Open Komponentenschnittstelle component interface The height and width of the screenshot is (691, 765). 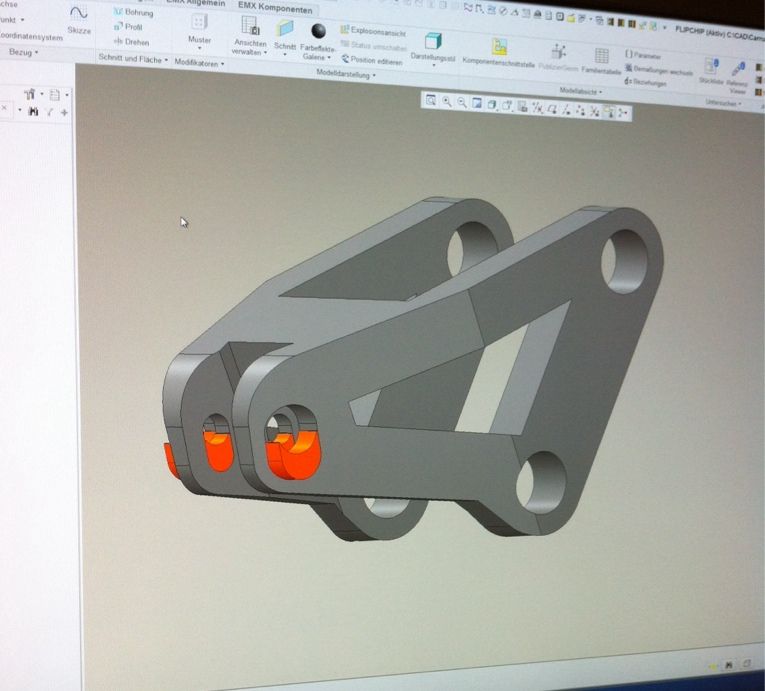coord(499,46)
